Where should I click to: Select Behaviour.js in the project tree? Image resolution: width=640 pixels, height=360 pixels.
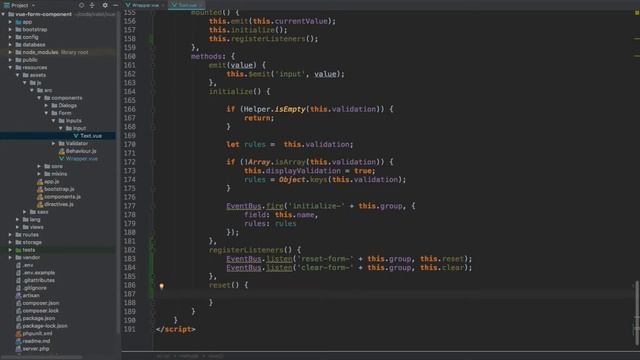(x=81, y=151)
